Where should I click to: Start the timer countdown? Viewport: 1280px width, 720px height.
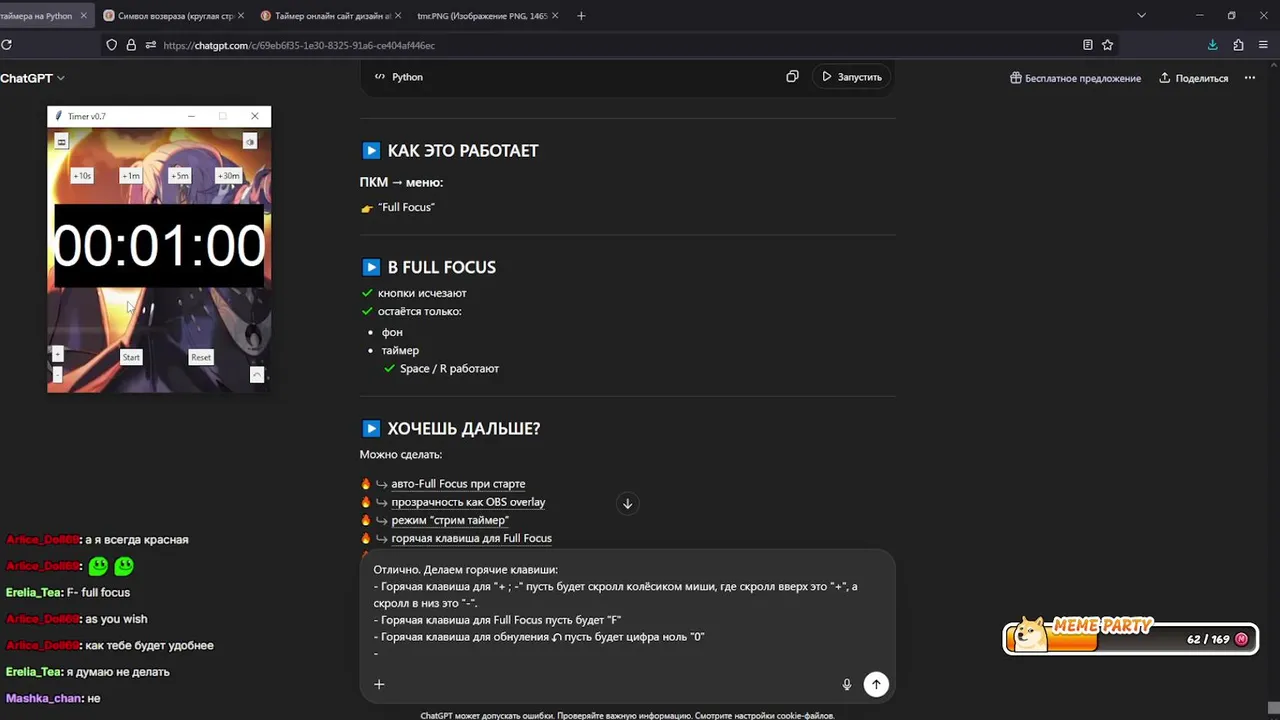131,357
